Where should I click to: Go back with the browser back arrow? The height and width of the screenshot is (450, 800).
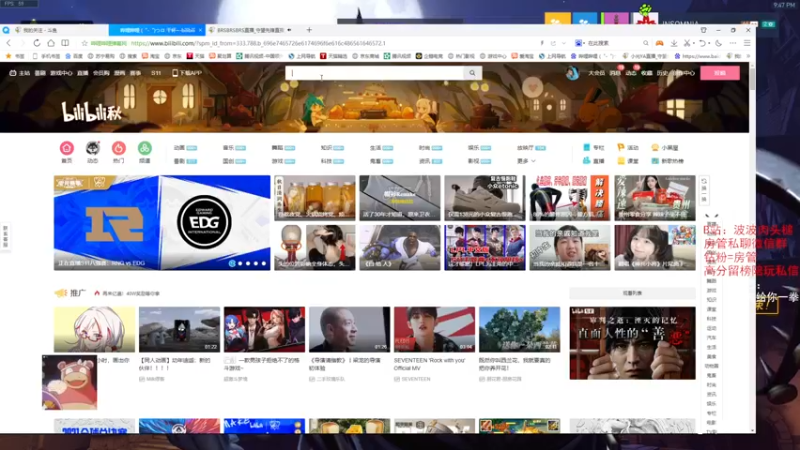pyautogui.click(x=9, y=43)
